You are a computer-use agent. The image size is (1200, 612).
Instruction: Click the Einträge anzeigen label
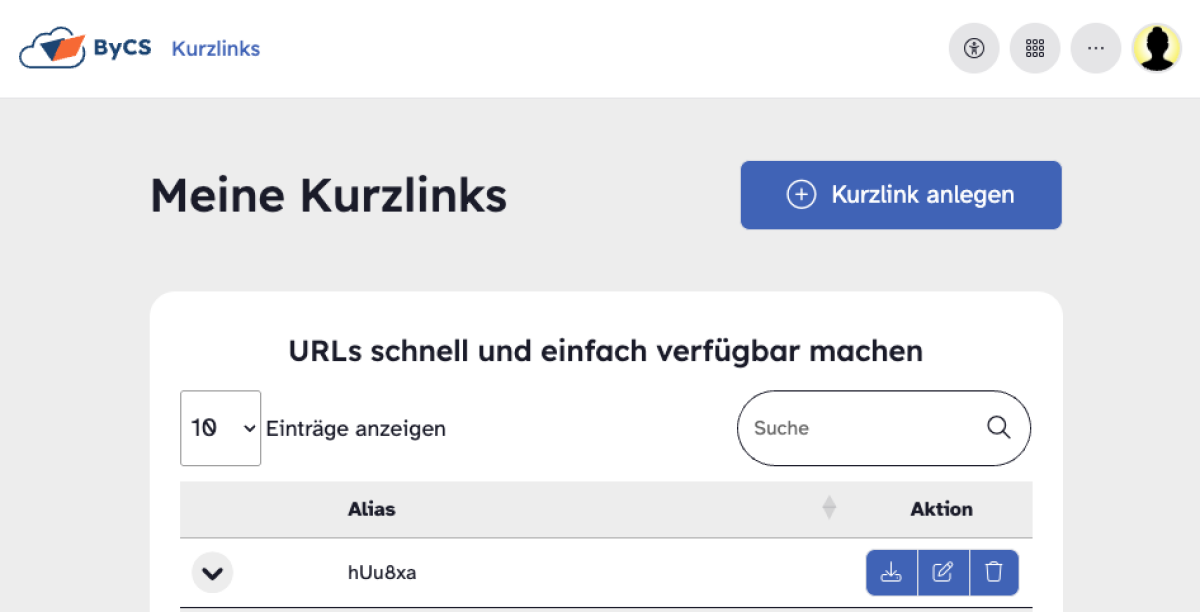[356, 429]
